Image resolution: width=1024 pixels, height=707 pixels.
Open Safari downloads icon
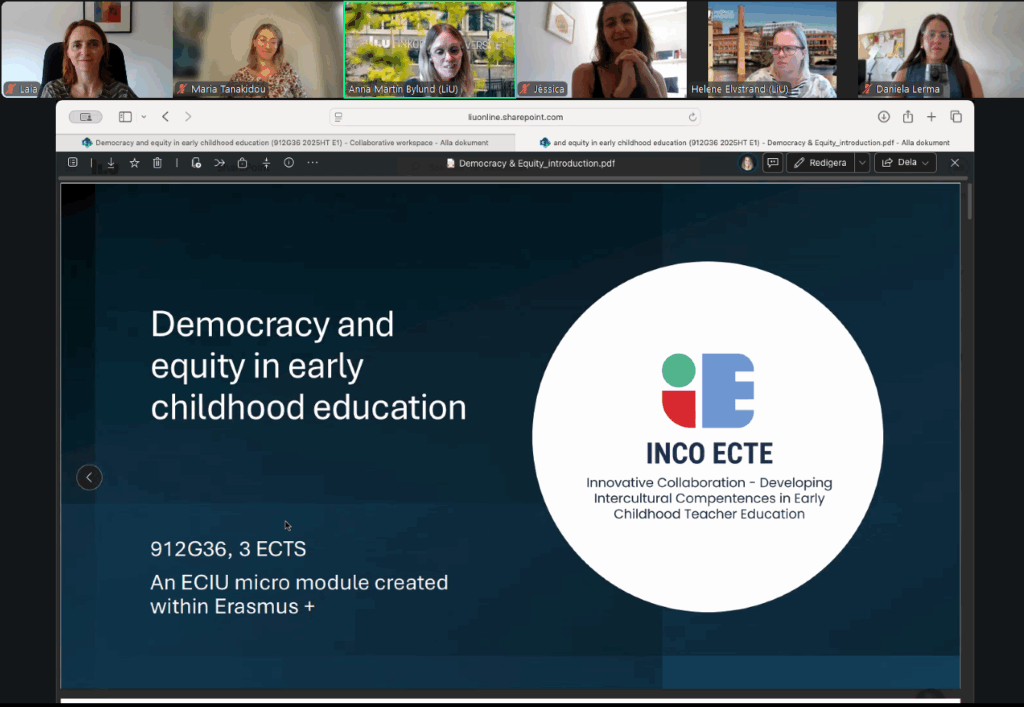[x=884, y=117]
